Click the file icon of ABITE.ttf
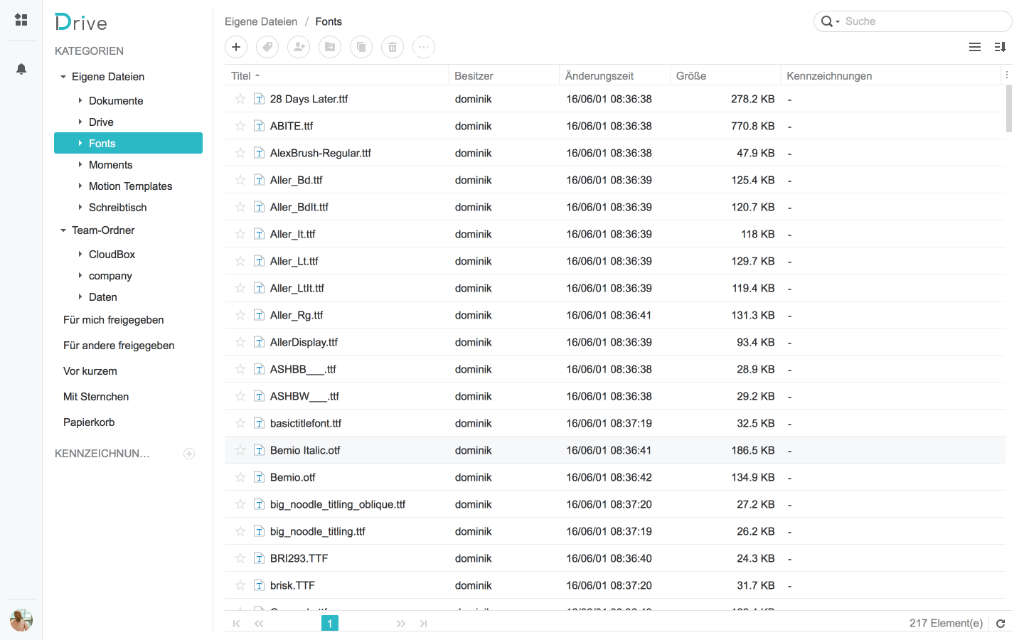1024x640 pixels. pyautogui.click(x=259, y=126)
